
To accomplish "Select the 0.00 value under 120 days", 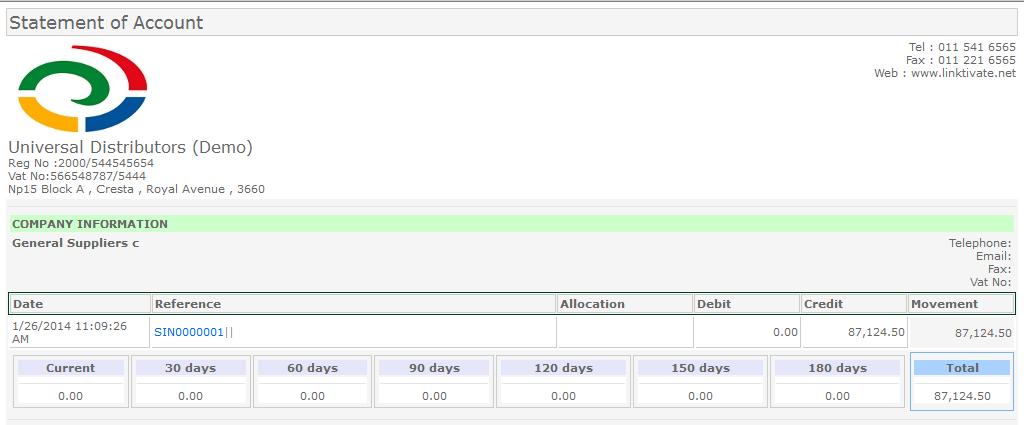I will coord(563,396).
